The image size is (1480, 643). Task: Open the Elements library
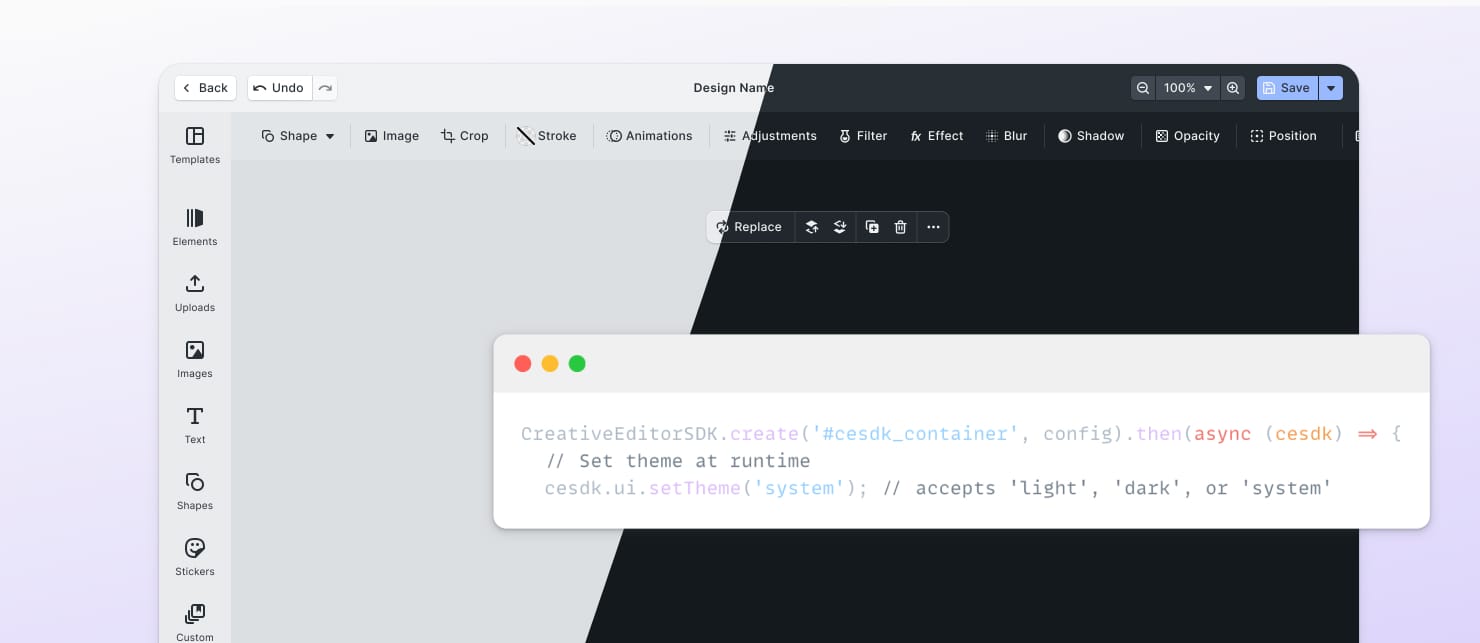195,227
